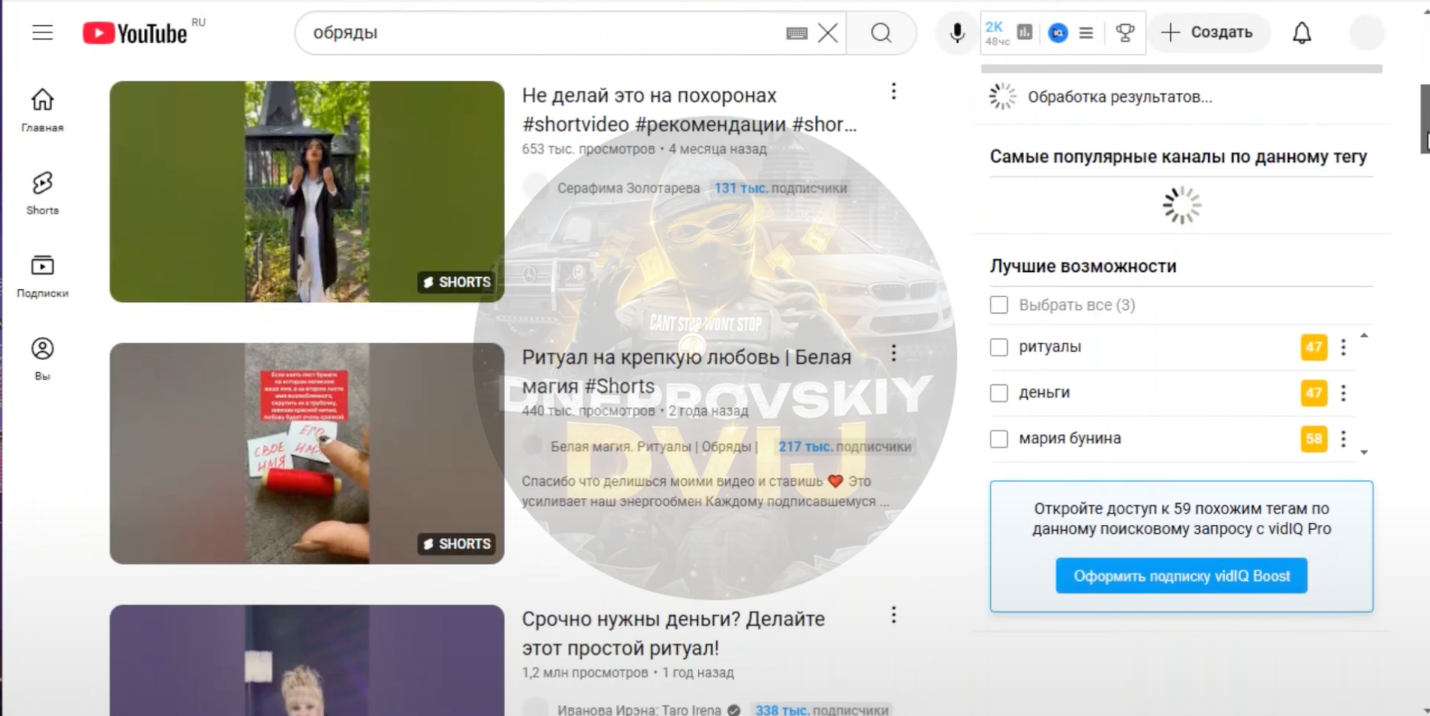The height and width of the screenshot is (716, 1430).
Task: Click the 'Лучшие возможности' heading
Action: 1083,267
